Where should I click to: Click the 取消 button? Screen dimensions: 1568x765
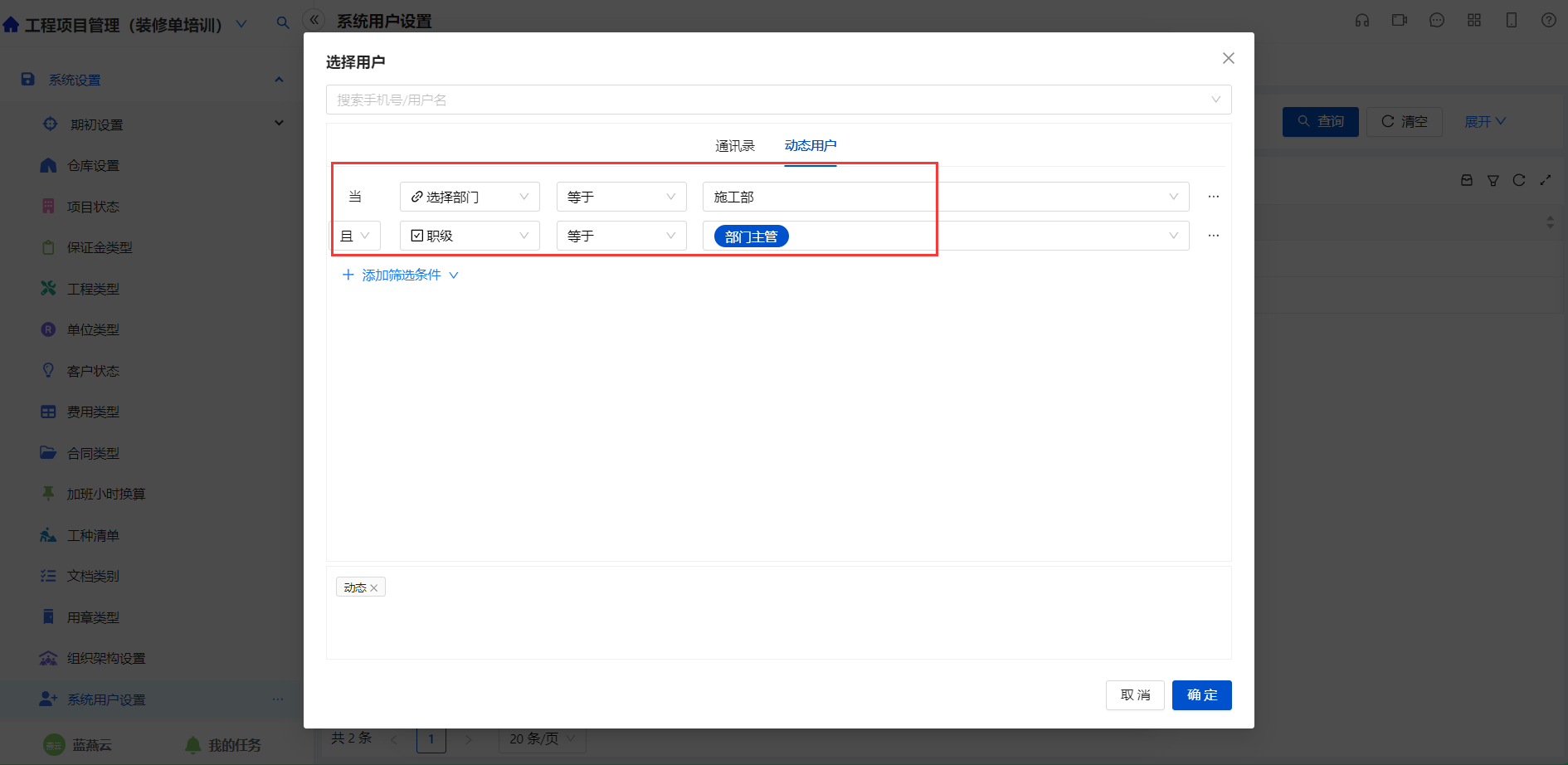(x=1135, y=695)
